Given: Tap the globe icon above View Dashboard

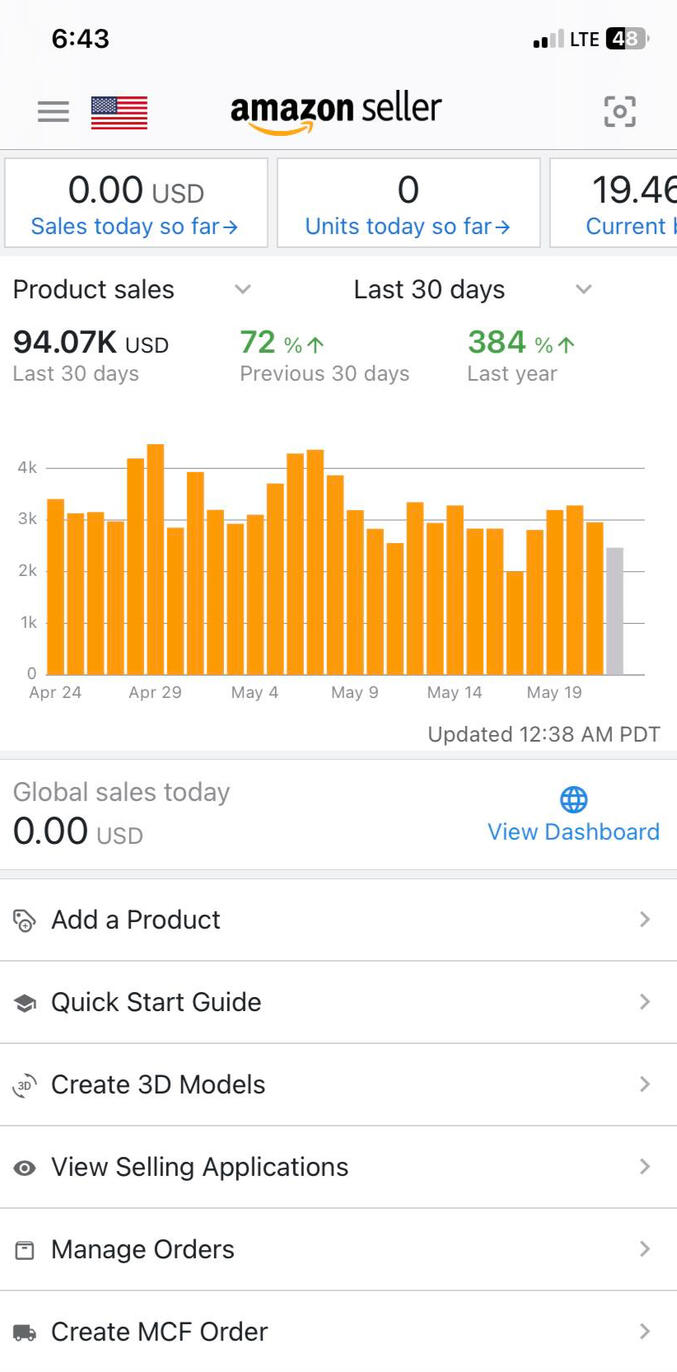Looking at the screenshot, I should (574, 799).
